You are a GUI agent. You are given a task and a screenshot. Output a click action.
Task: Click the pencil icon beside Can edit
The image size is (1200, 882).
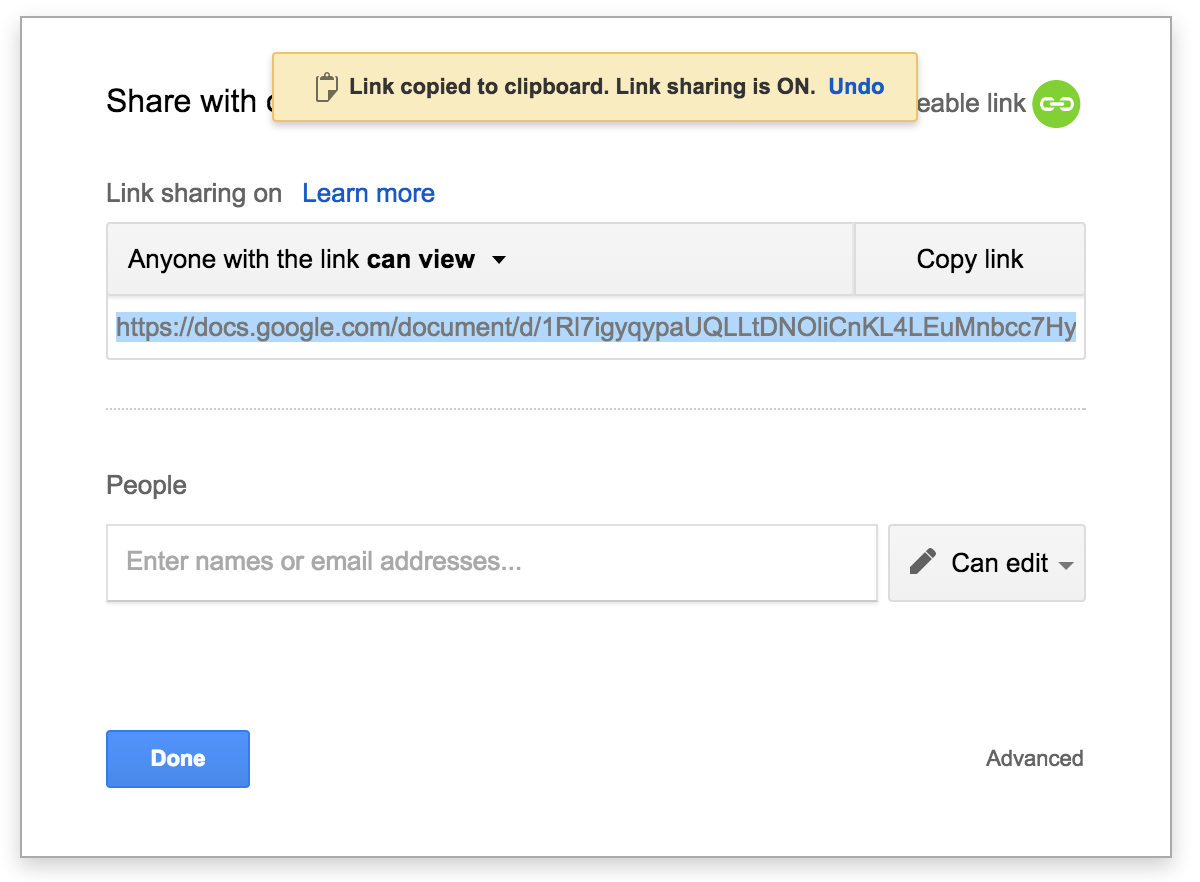pos(923,561)
